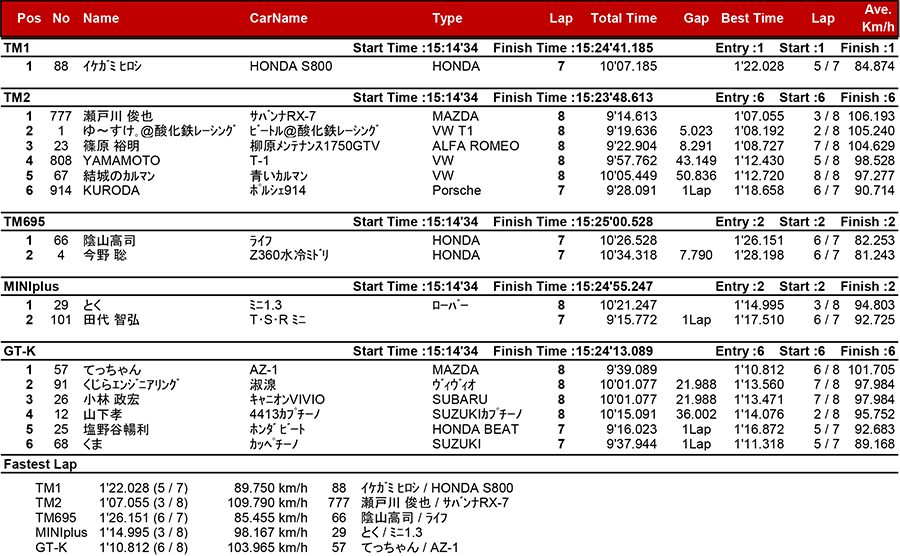Click gap value '5.023'
900x556 pixels.
click(696, 131)
